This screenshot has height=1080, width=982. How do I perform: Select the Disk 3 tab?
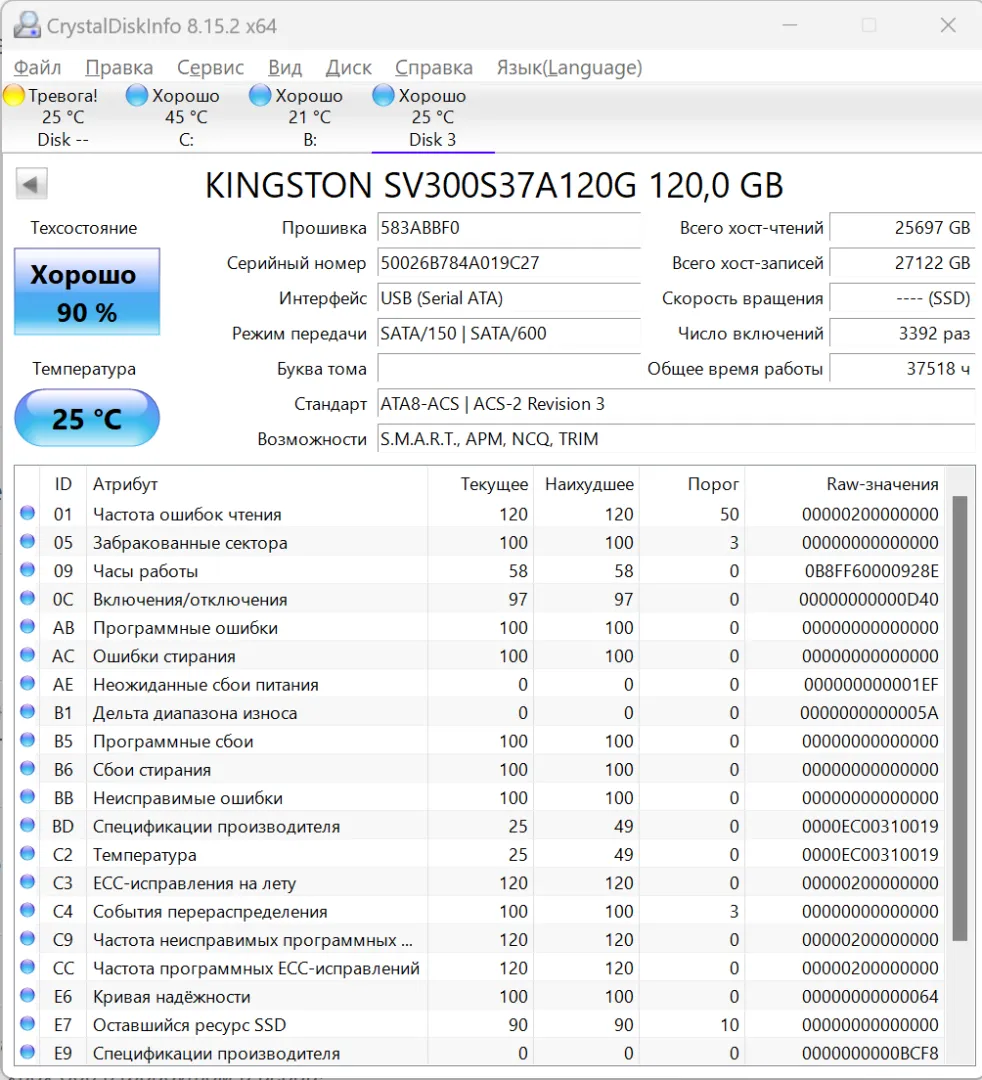click(432, 117)
